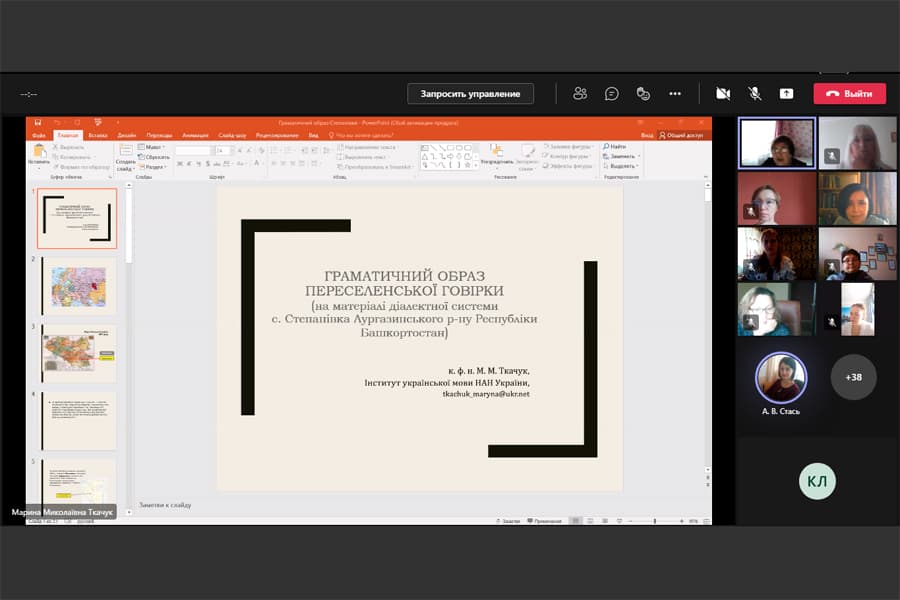Click the Save icon in PowerPoint title bar
The width and height of the screenshot is (900, 600).
(x=38, y=122)
